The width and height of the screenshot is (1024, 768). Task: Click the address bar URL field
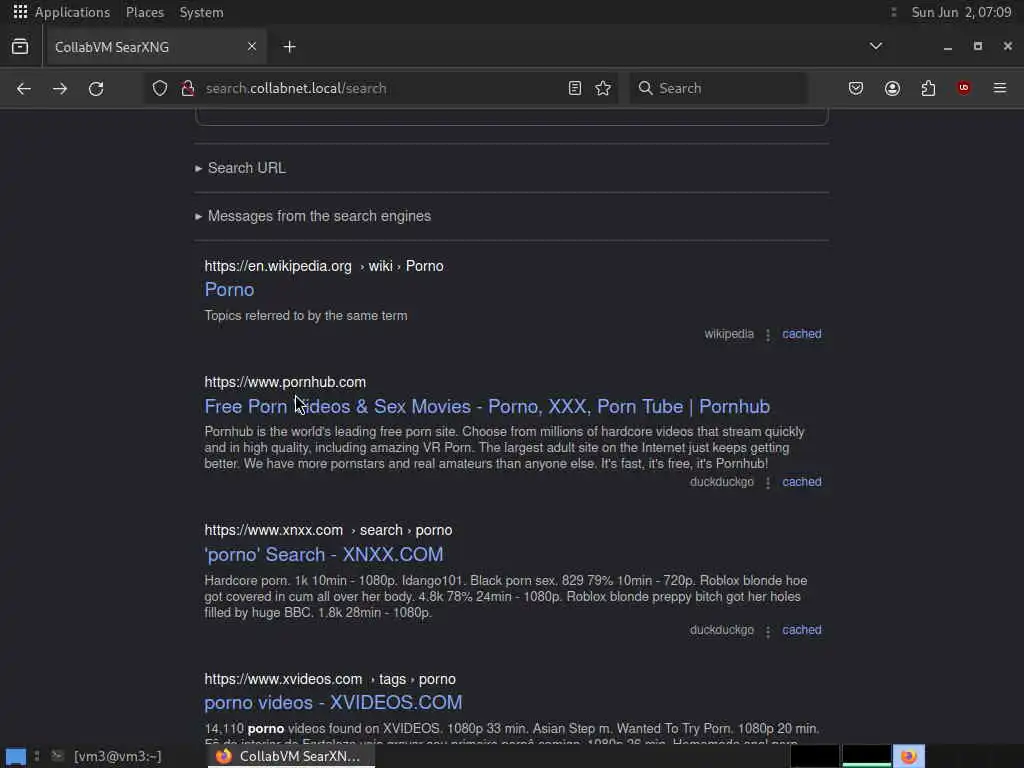(379, 88)
